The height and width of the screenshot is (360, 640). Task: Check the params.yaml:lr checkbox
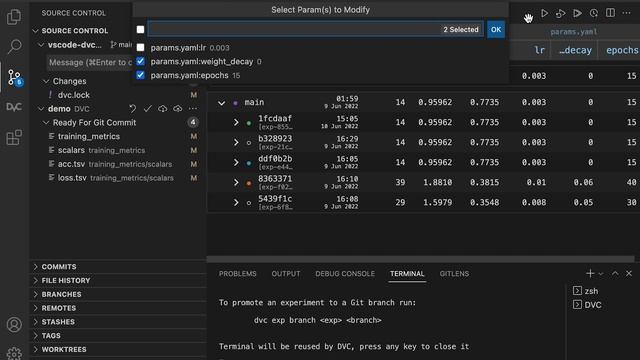140,47
